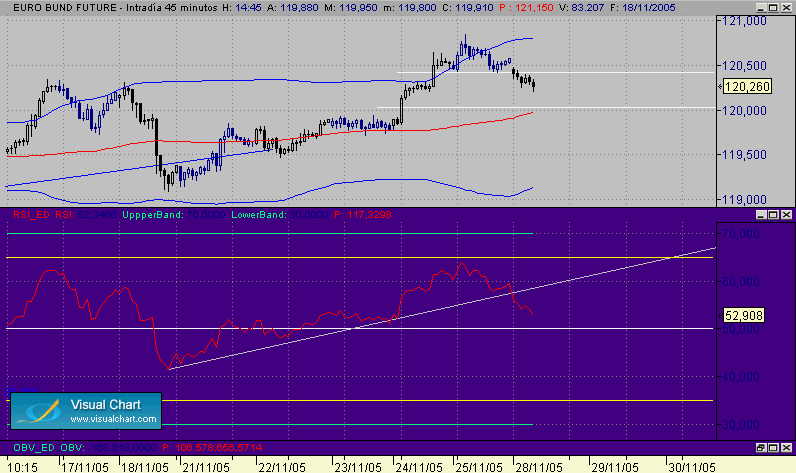Viewport: 796px width, 473px height.
Task: Click the 'P: 117,3298' value in the RSI header
Action: point(363,215)
